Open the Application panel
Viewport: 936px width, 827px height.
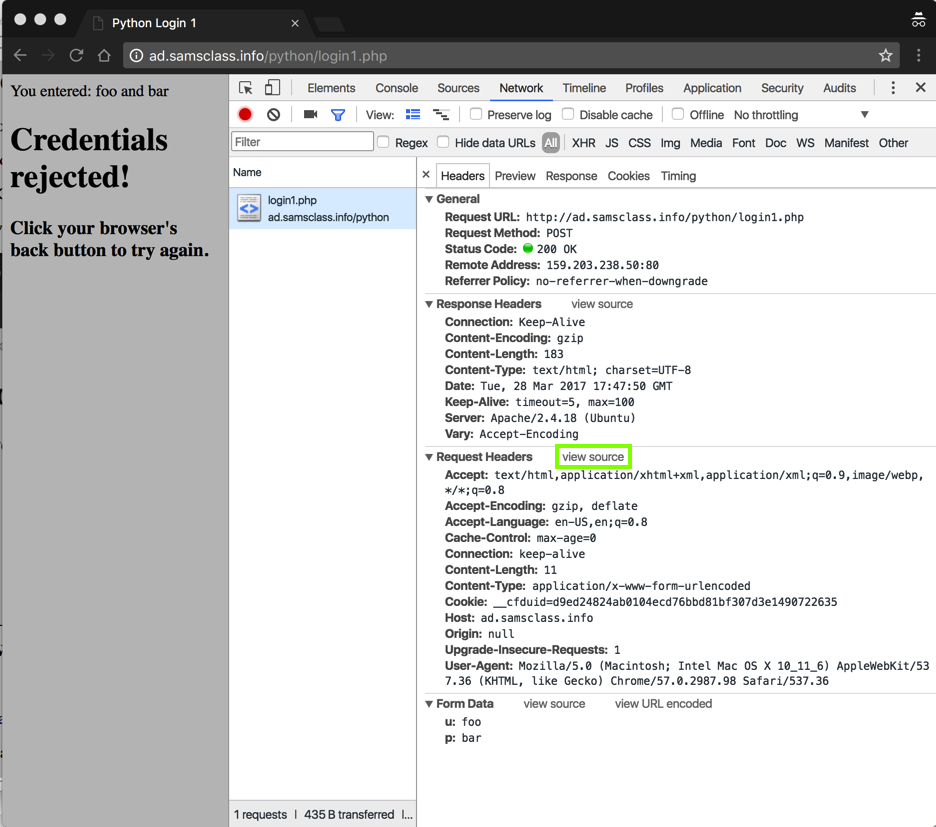point(712,88)
